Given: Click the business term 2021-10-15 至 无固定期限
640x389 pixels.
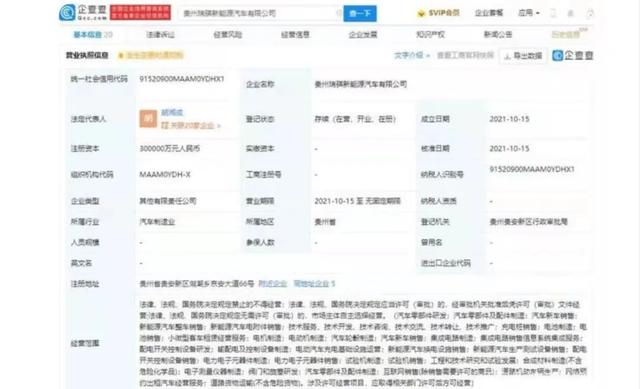Looking at the screenshot, I should click(358, 201).
